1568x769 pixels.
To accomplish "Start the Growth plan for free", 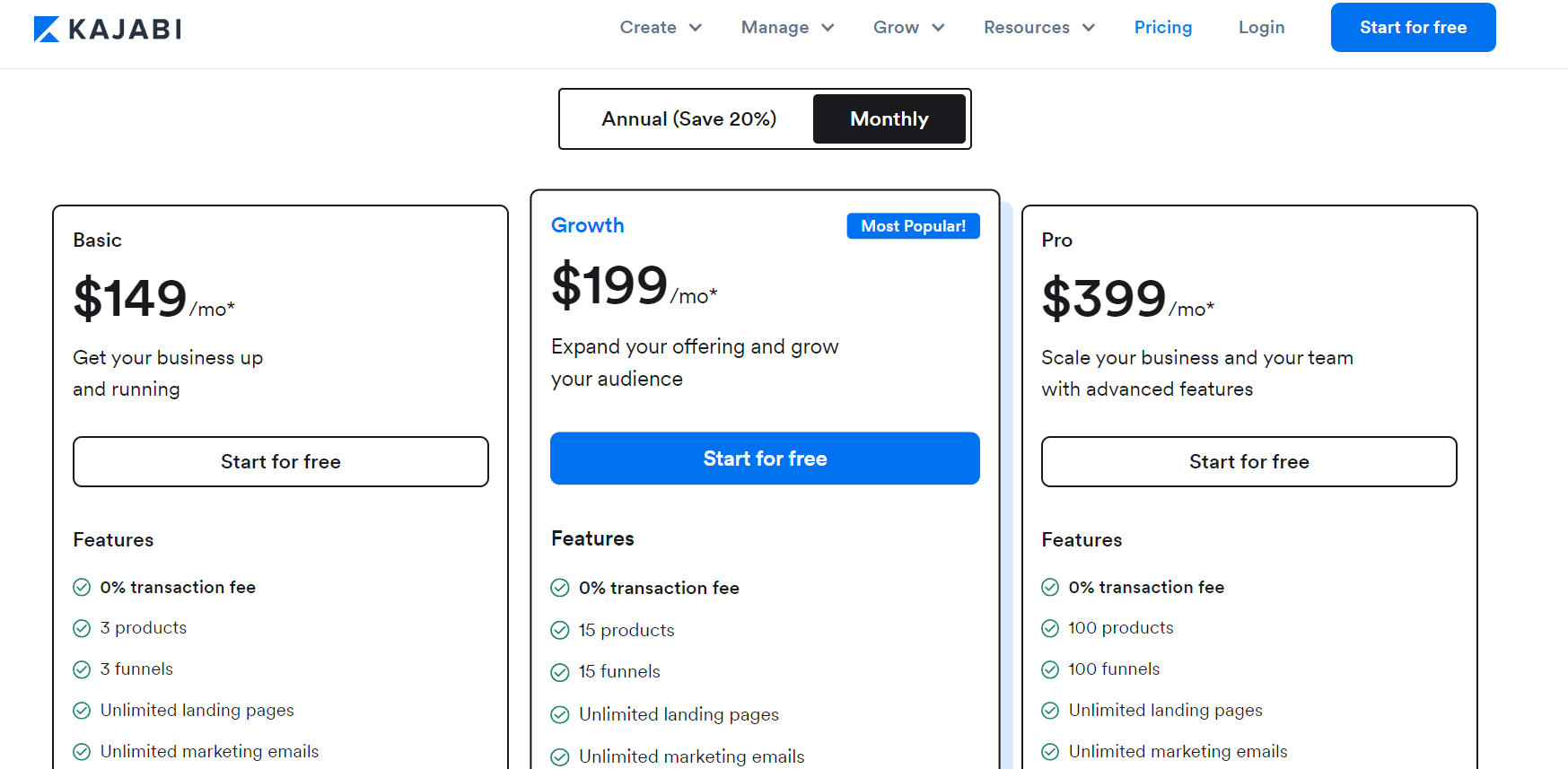I will [x=765, y=459].
